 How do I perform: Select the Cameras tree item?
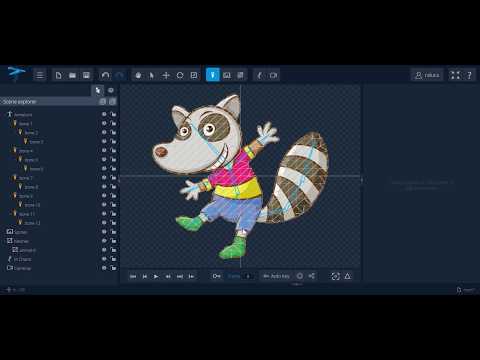click(x=22, y=268)
